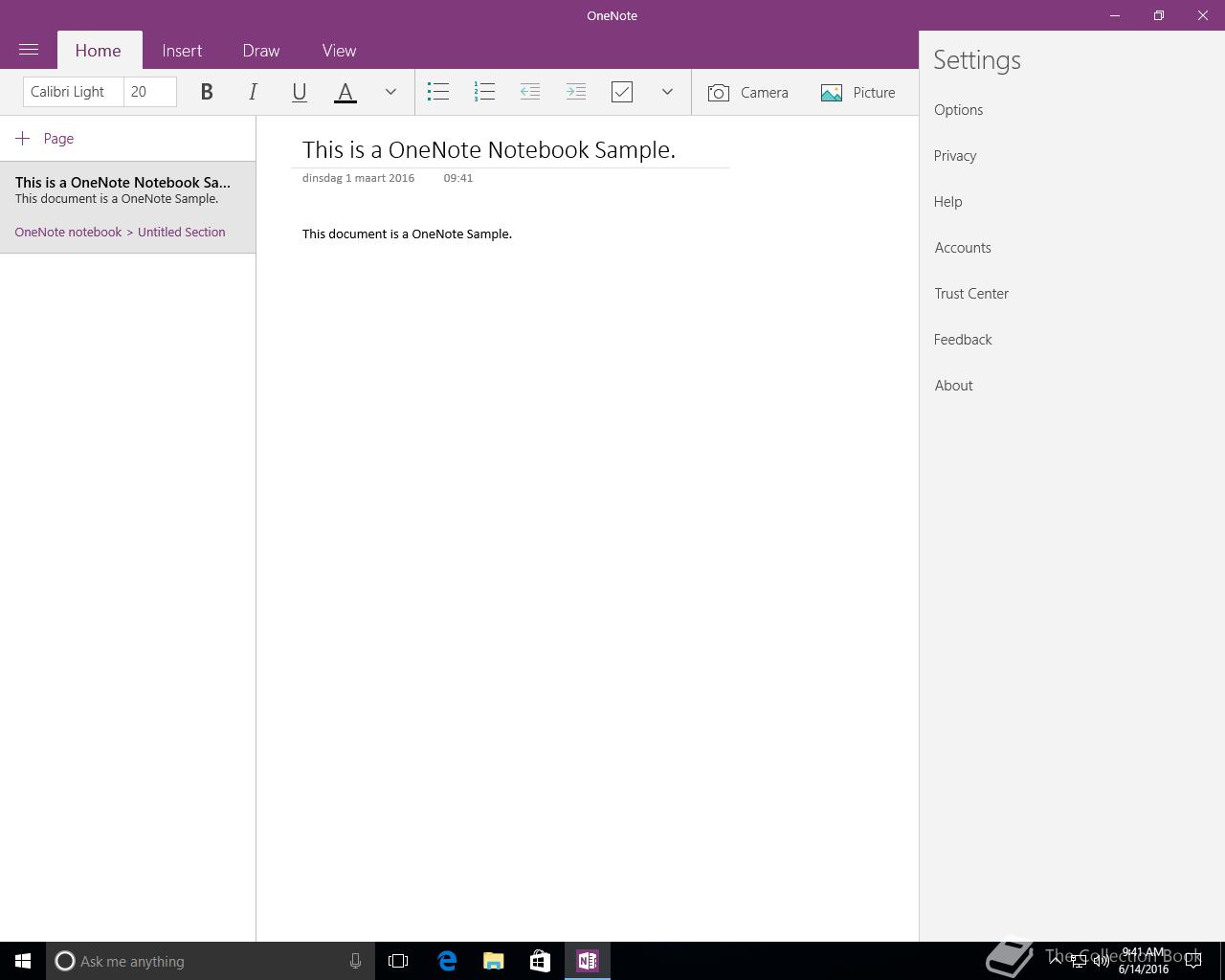Show hidden system tray icons
This screenshot has width=1225, height=980.
pyautogui.click(x=1056, y=961)
